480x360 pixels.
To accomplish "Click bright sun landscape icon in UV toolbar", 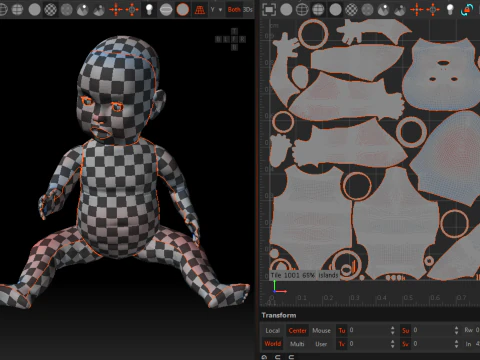I will coord(384,10).
